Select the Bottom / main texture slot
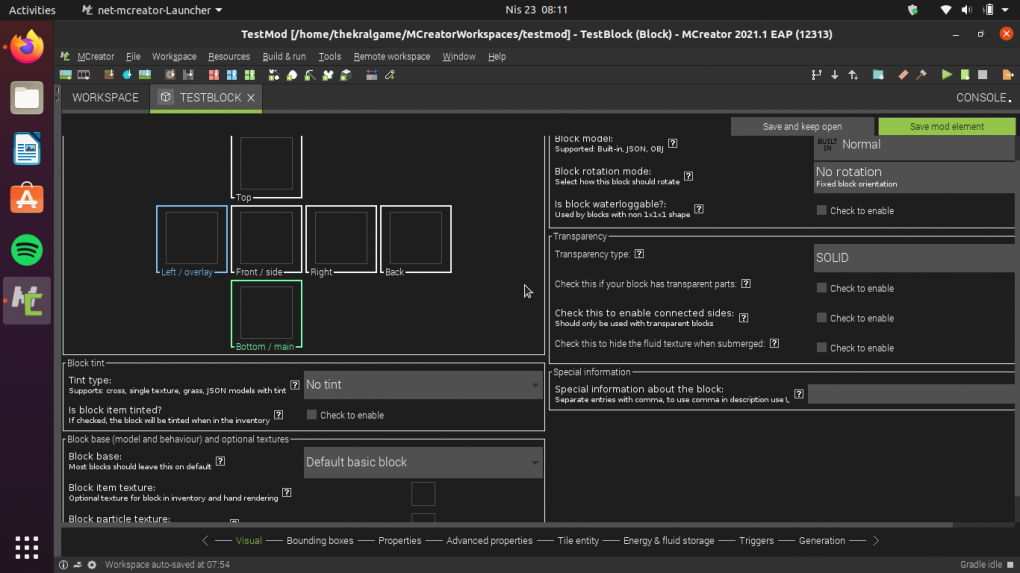 [x=266, y=314]
